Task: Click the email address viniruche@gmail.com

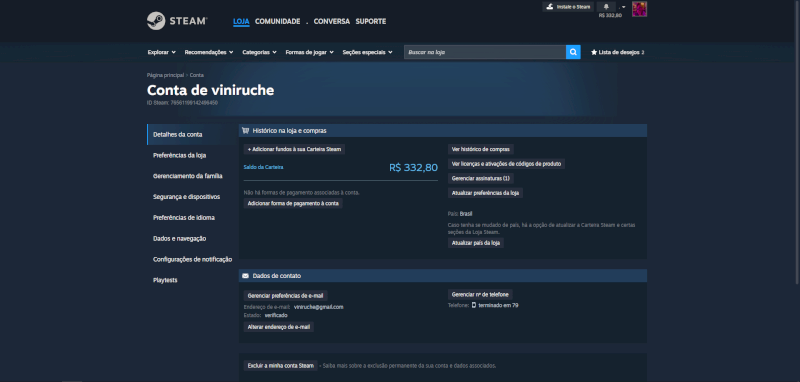Action: (x=319, y=307)
